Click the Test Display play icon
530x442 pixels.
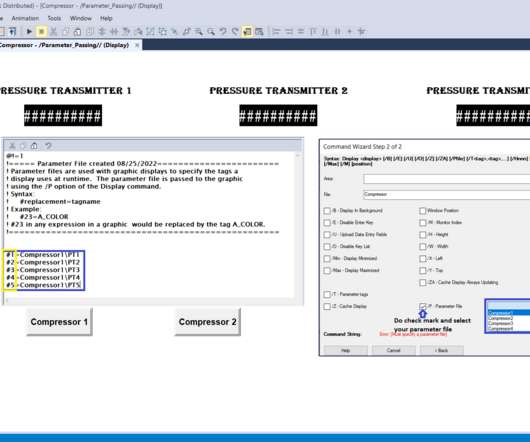(29, 31)
